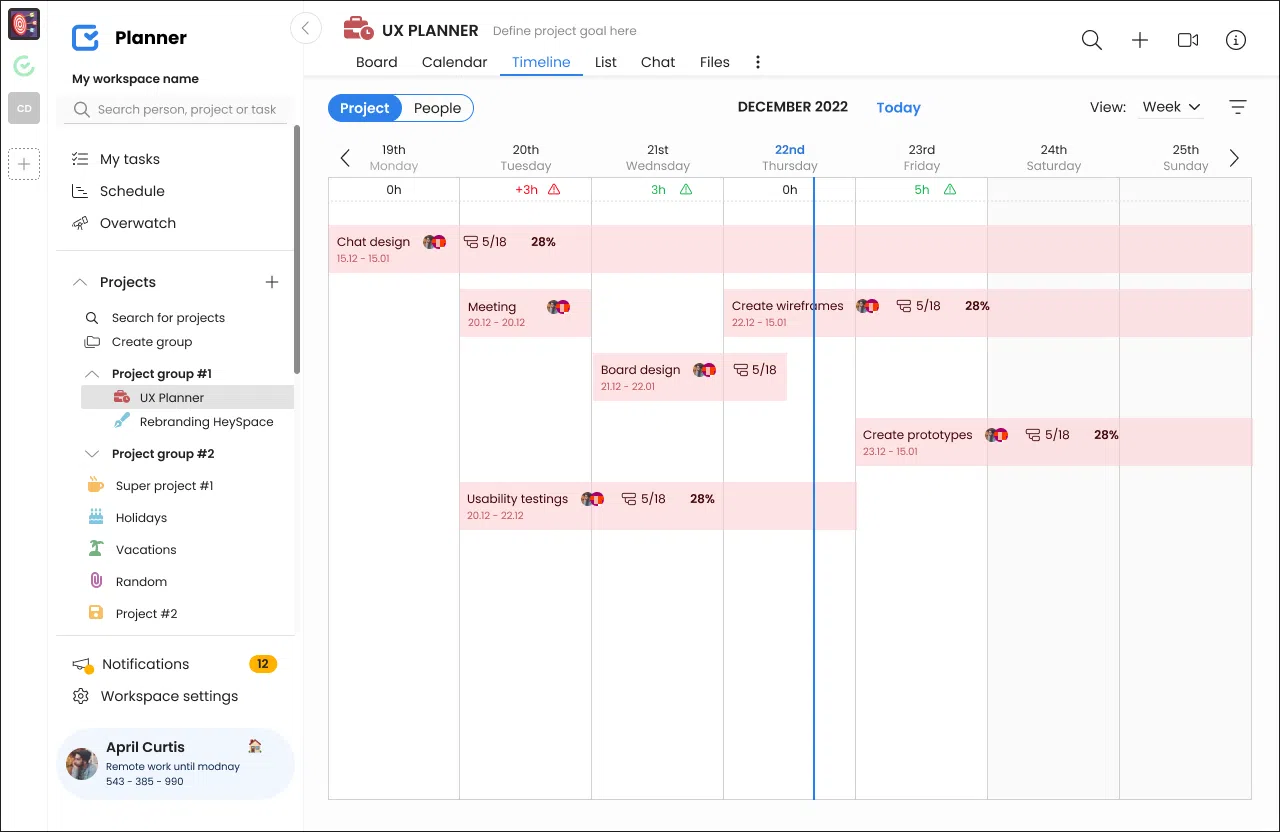Open Workspace settings gear icon
This screenshot has width=1280, height=832.
point(81,696)
